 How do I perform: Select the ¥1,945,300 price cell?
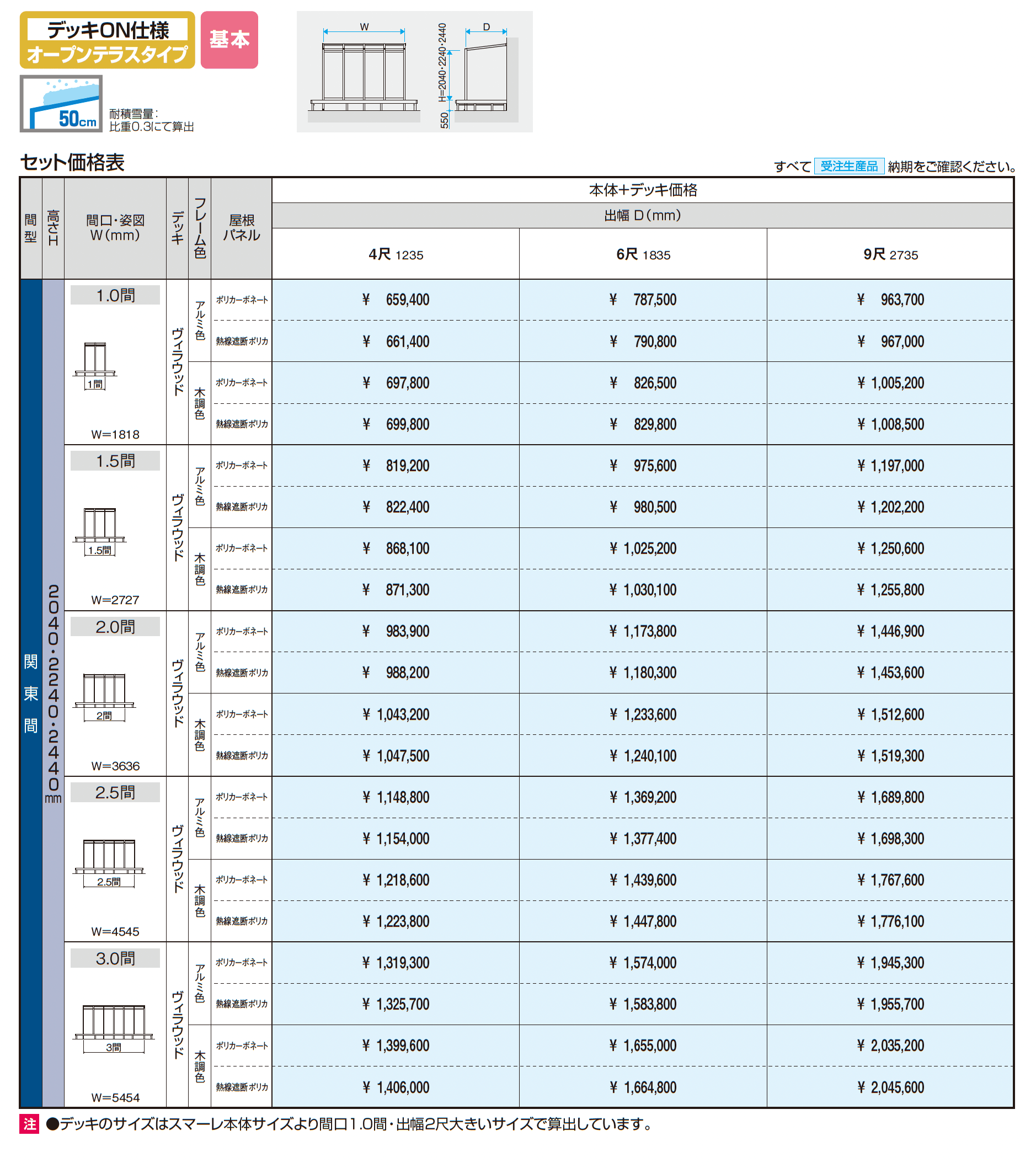click(x=890, y=963)
